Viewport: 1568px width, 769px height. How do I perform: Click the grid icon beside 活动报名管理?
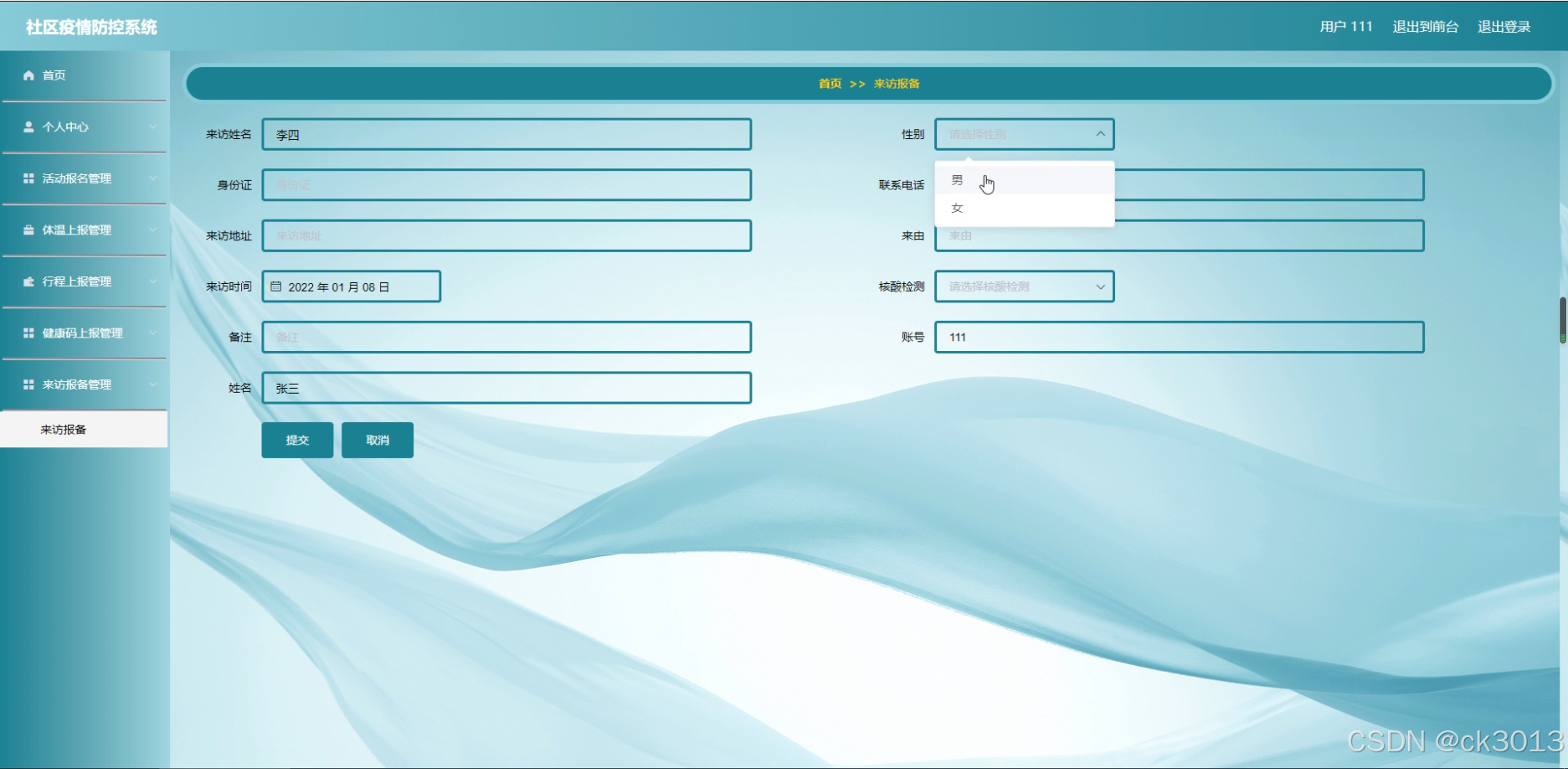pos(28,178)
